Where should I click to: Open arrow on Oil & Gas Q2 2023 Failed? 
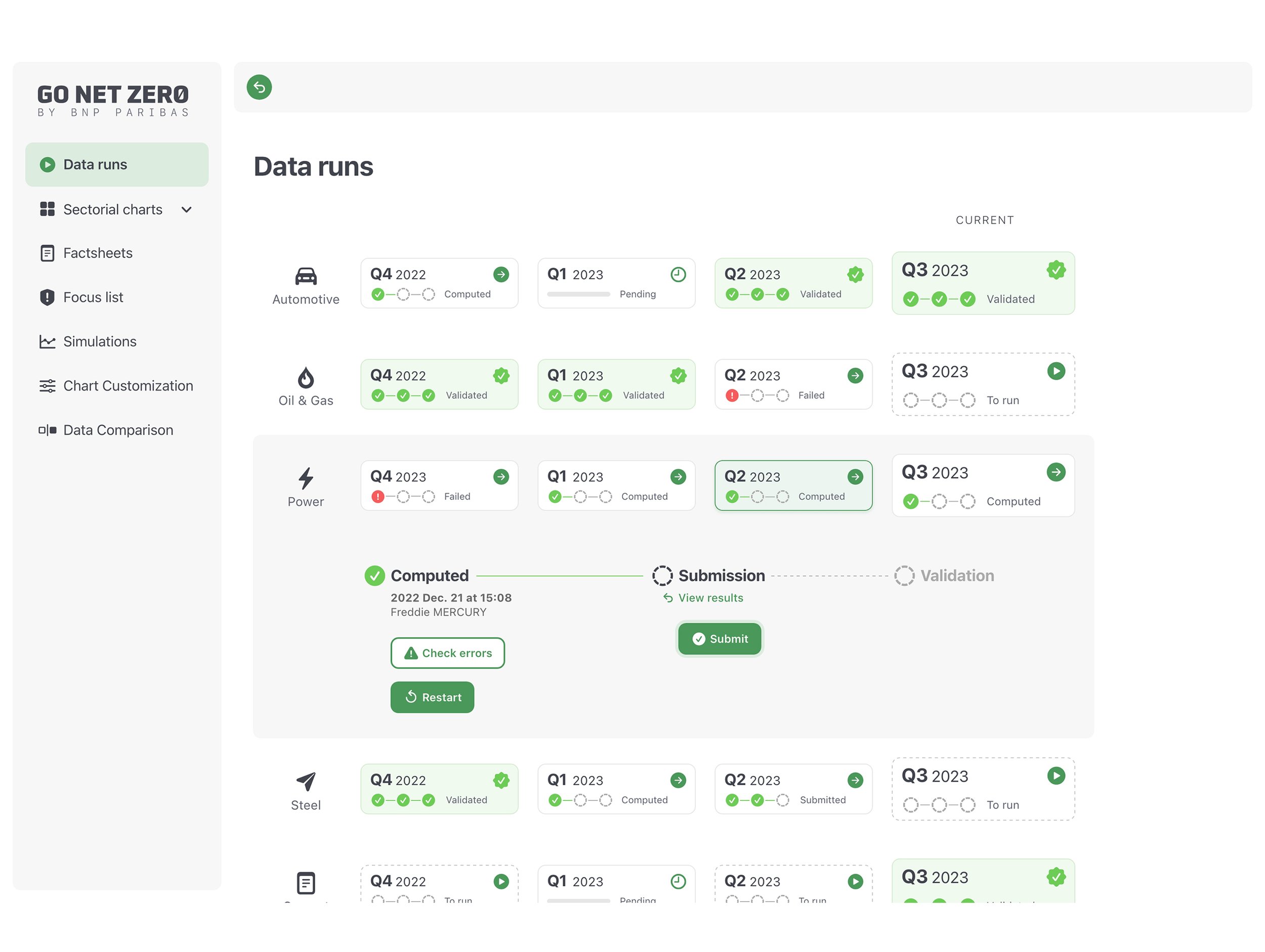856,376
